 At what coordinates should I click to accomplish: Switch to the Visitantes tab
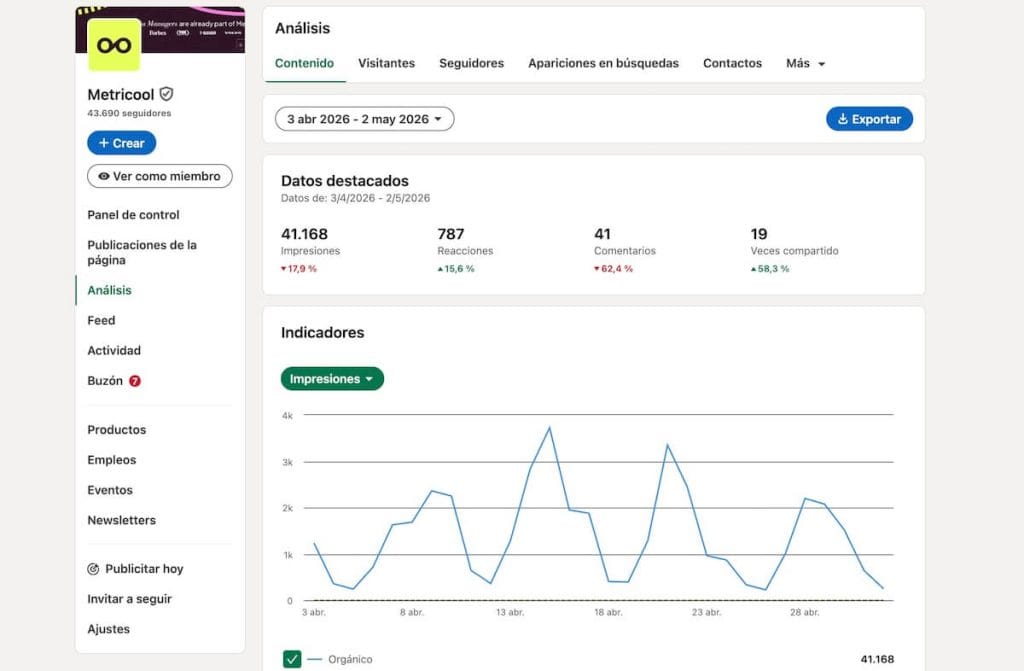(x=387, y=63)
